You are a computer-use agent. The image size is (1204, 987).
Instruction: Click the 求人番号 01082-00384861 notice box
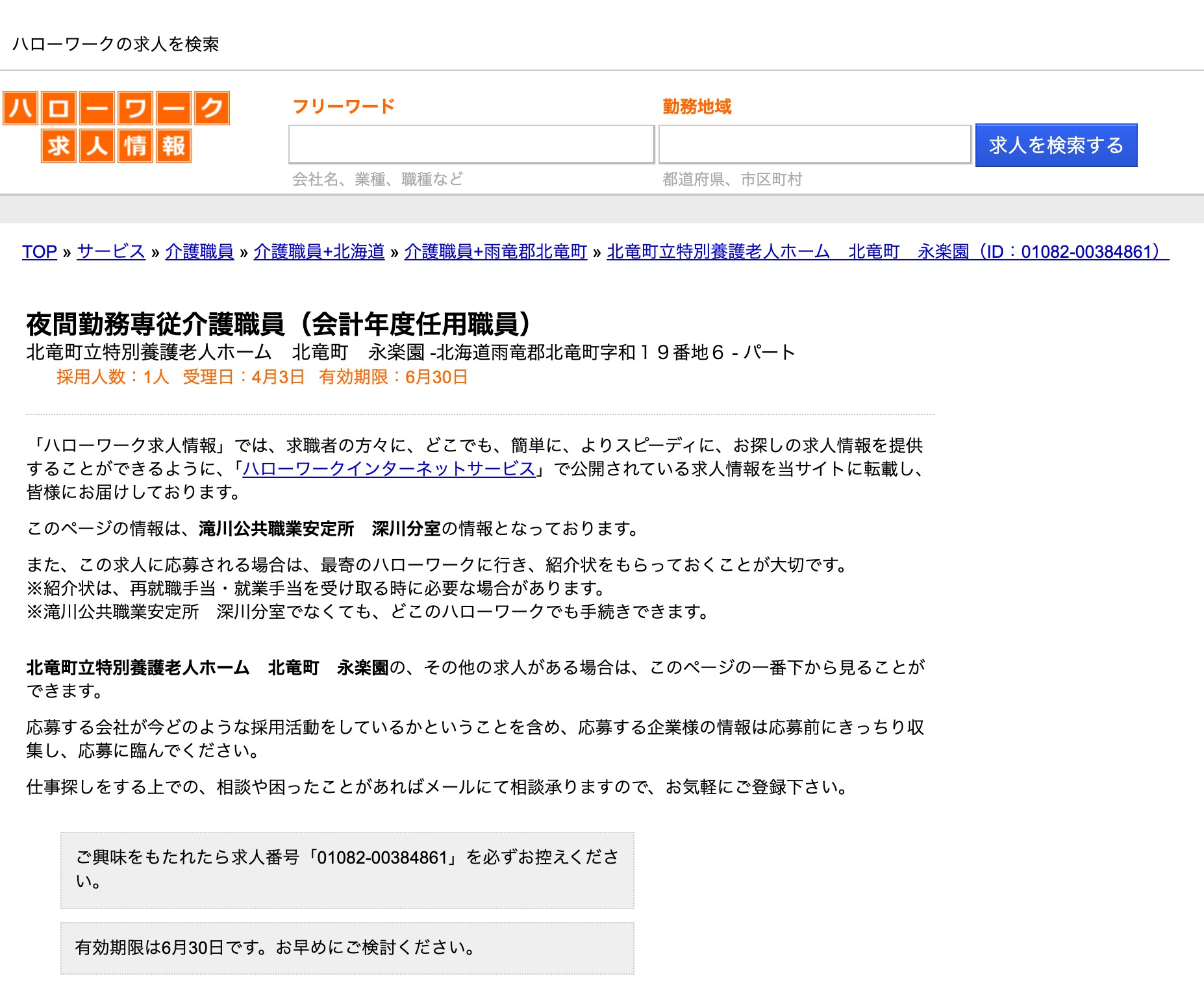coord(347,869)
